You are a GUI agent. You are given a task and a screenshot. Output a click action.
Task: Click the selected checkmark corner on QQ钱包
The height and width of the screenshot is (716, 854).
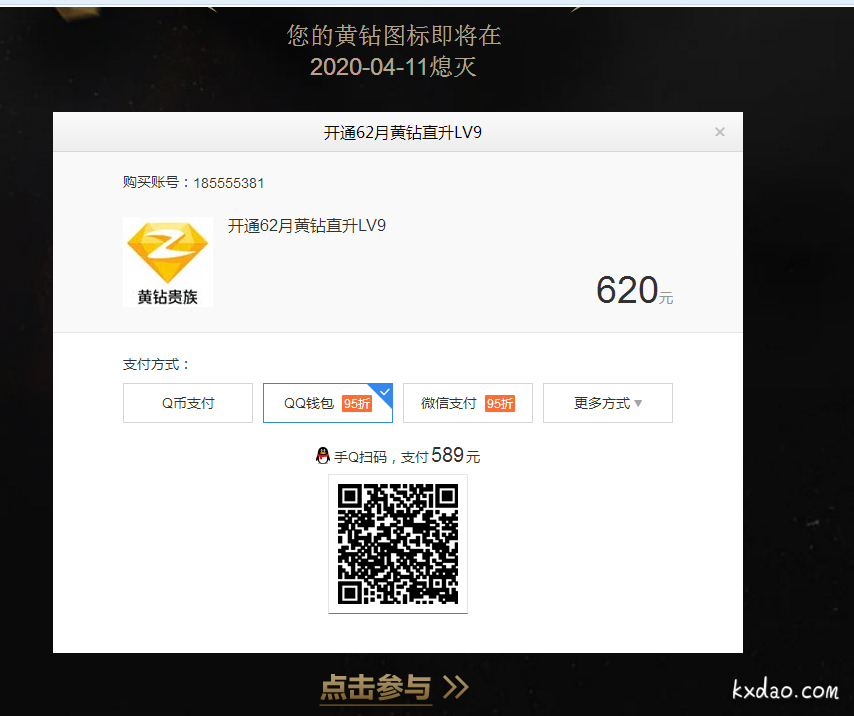pos(383,392)
